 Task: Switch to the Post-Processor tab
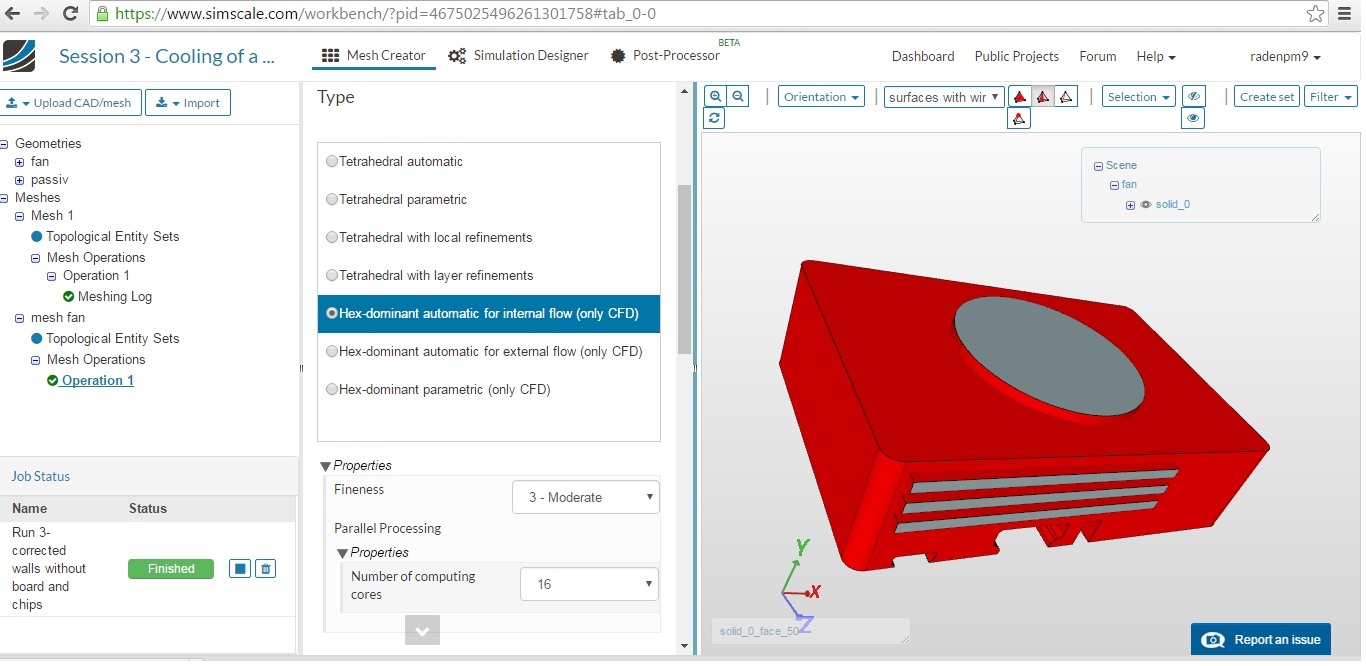[665, 56]
